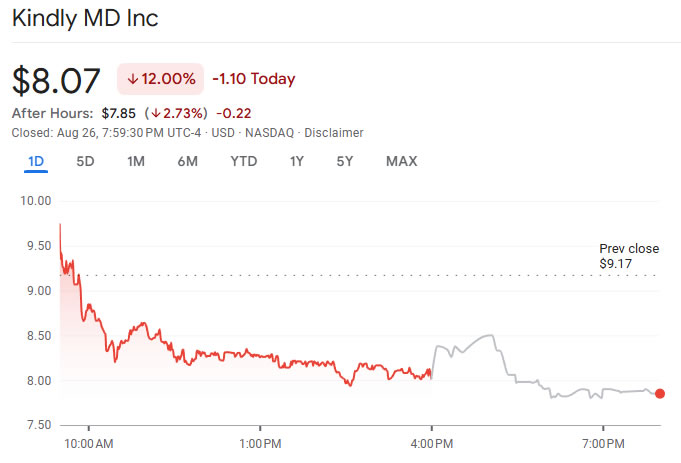Select the 1D time range tab
This screenshot has height=463, width=681.
pos(36,161)
